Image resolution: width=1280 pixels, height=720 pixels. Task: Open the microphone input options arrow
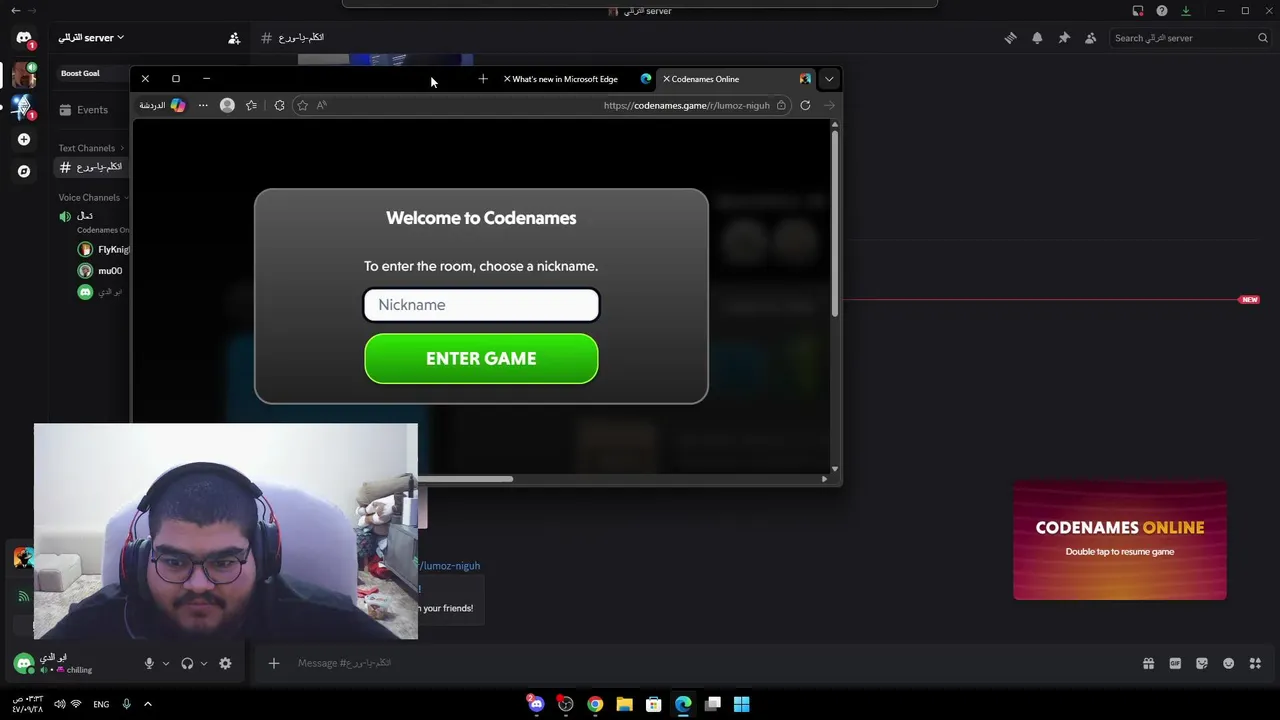[x=165, y=663]
